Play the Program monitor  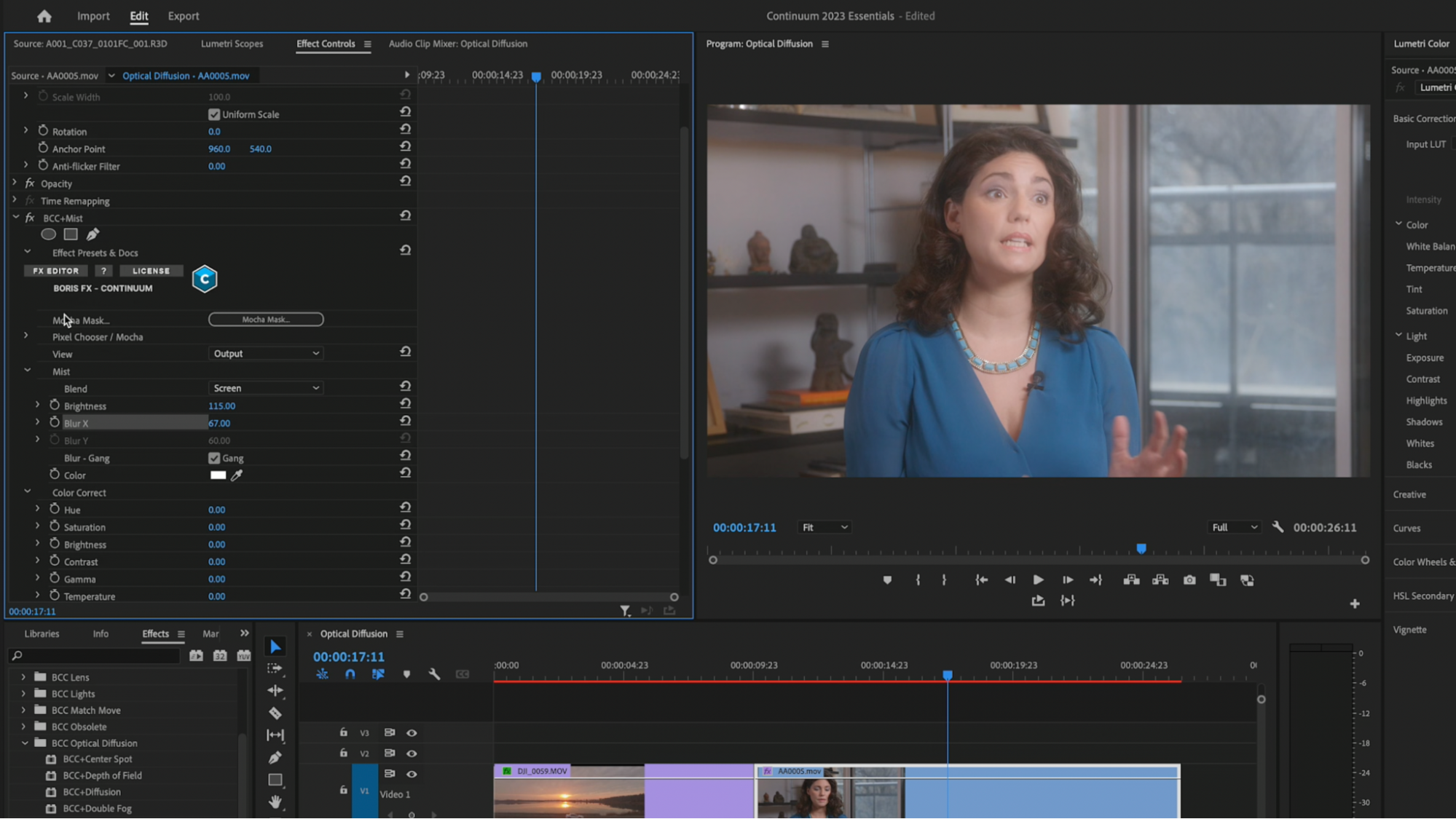pos(1038,580)
